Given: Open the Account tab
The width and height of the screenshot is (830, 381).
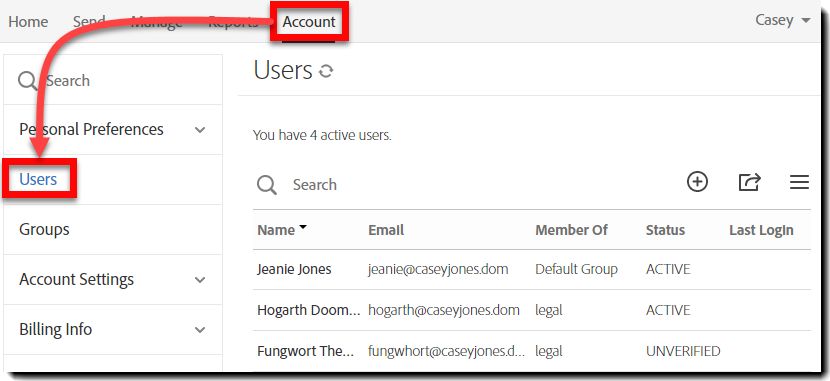Looking at the screenshot, I should (x=309, y=22).
